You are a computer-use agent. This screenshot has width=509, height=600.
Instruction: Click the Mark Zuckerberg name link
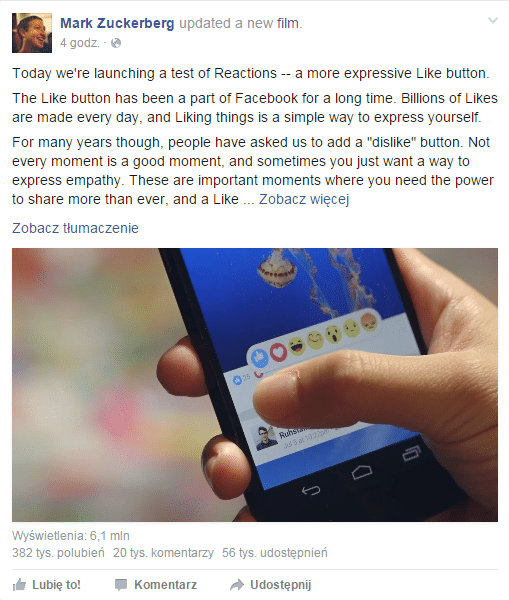click(117, 23)
